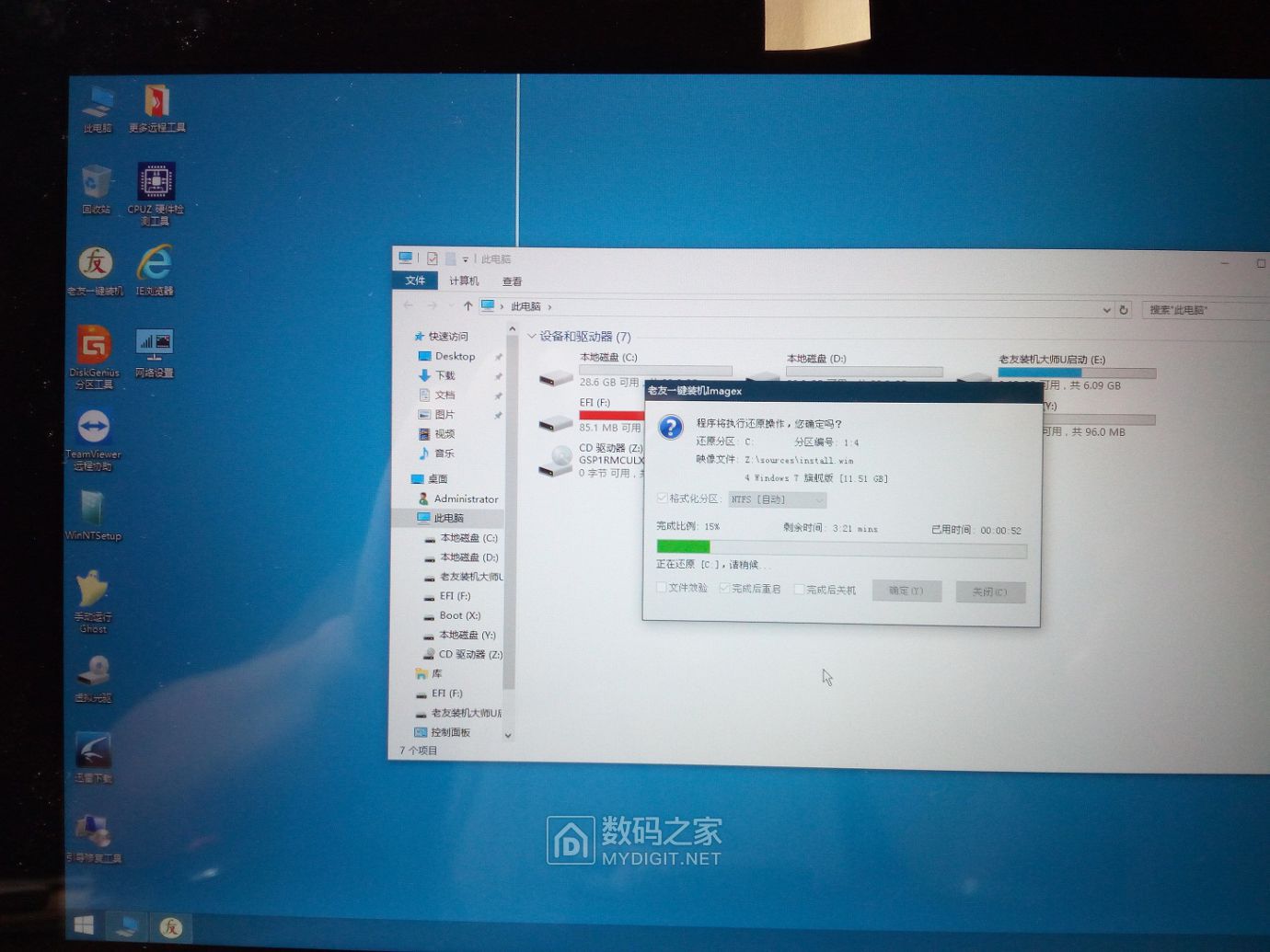The width and height of the screenshot is (1270, 952).
Task: Open 回收站 recycle bin icon
Action: click(96, 190)
